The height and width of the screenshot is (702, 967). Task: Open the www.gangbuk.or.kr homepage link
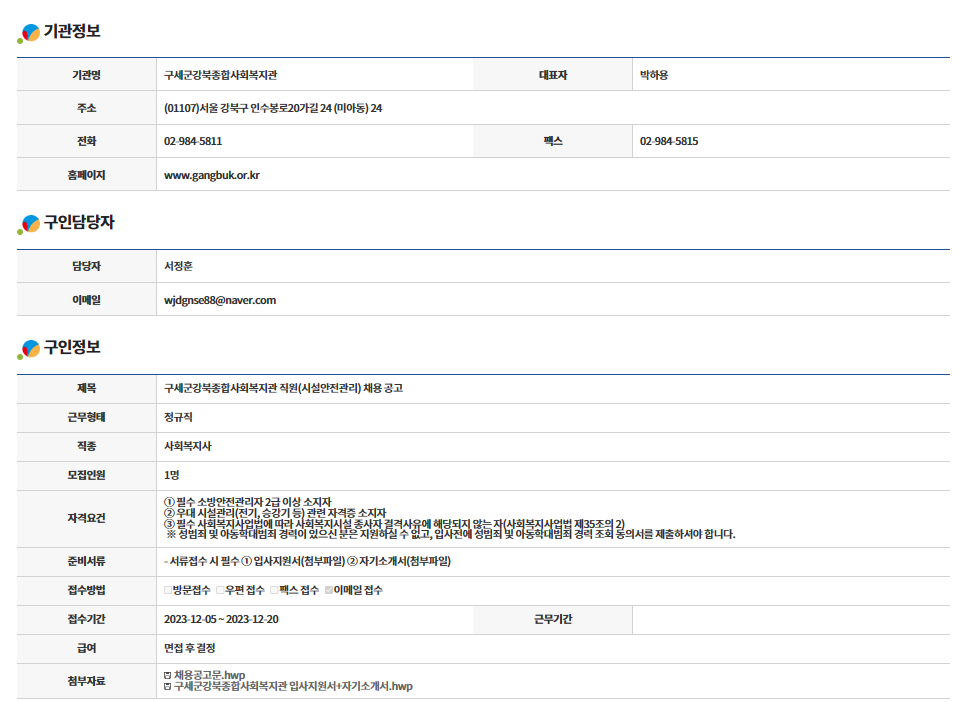click(x=212, y=175)
